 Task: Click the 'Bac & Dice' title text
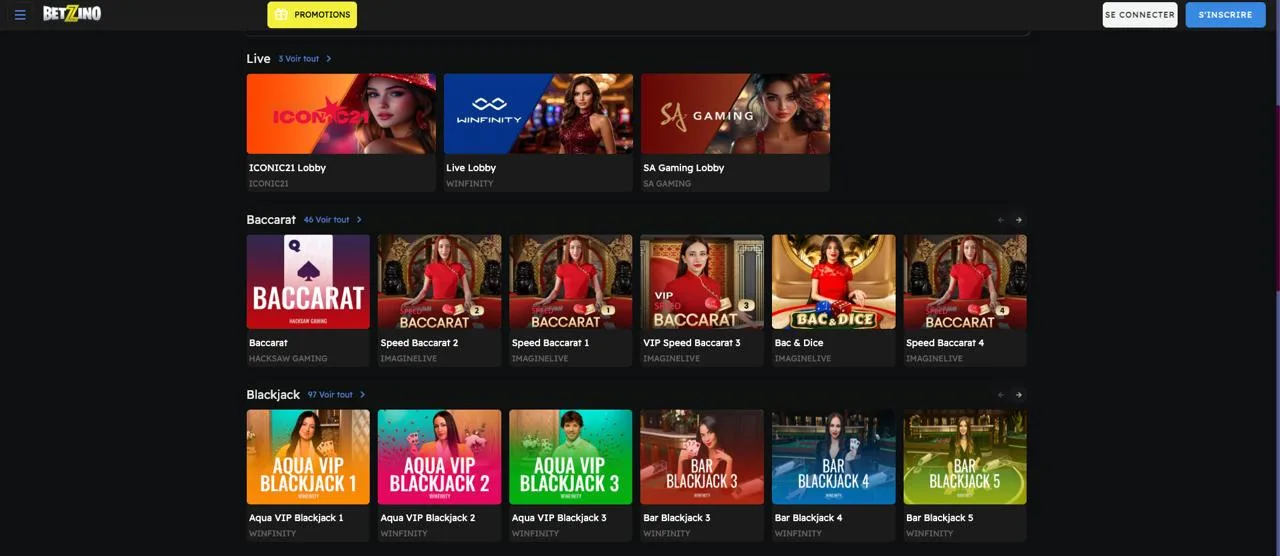pos(799,343)
